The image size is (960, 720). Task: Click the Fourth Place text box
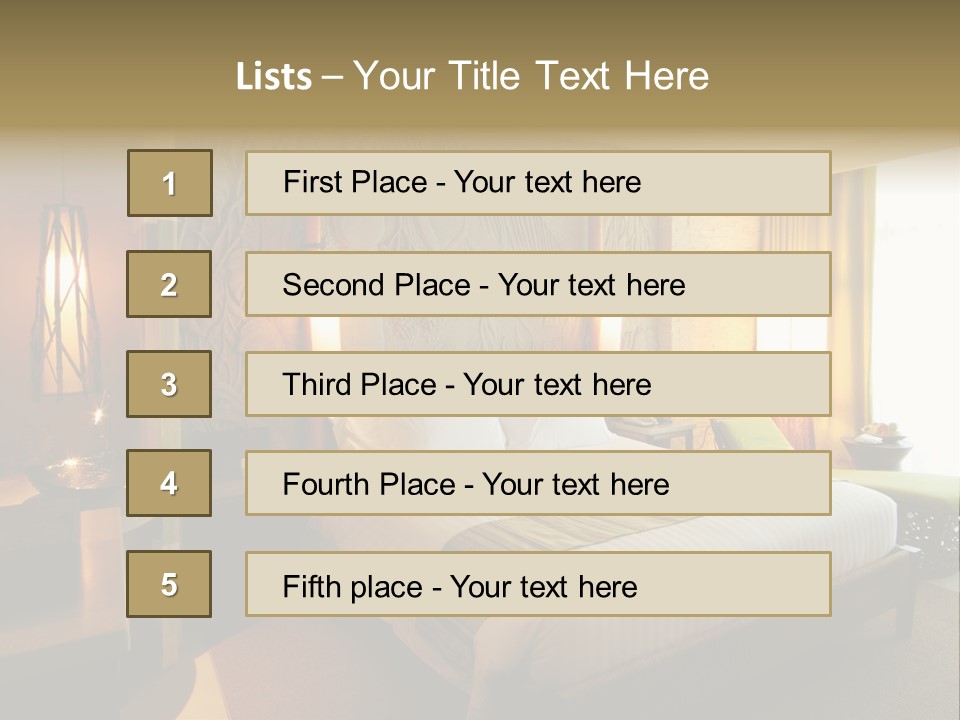click(538, 483)
